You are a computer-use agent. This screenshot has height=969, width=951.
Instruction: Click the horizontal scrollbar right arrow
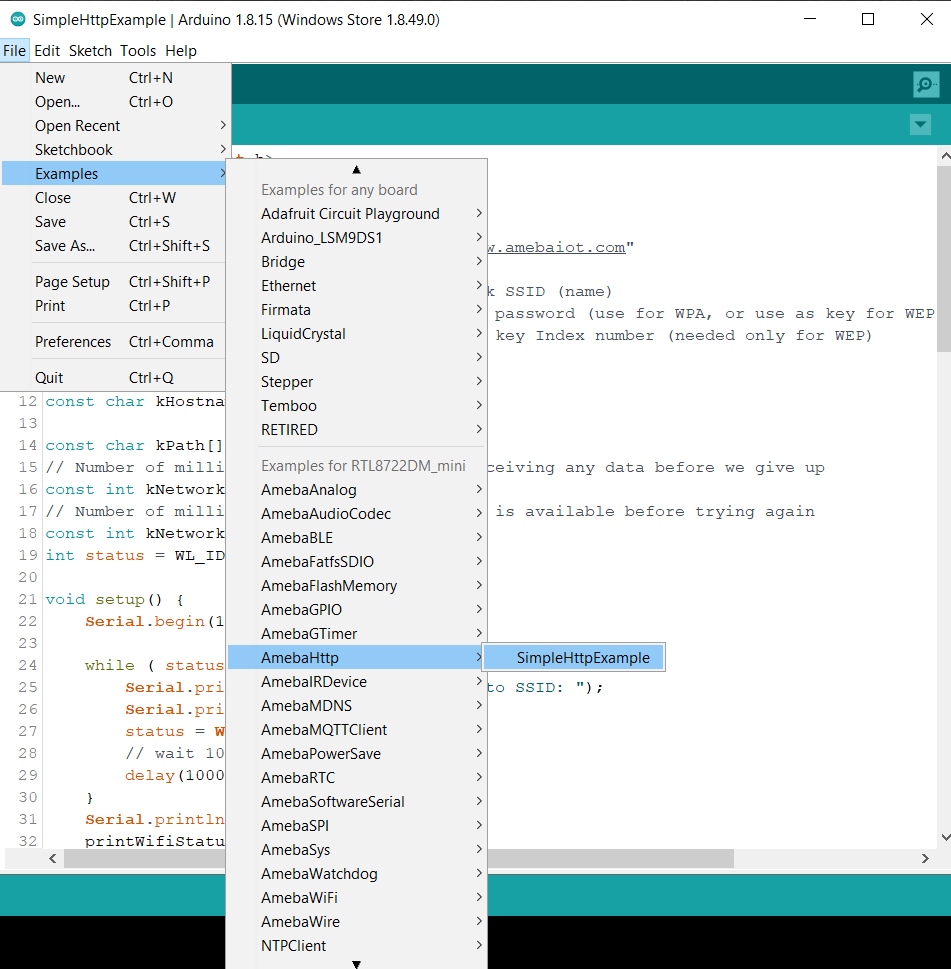tap(925, 858)
